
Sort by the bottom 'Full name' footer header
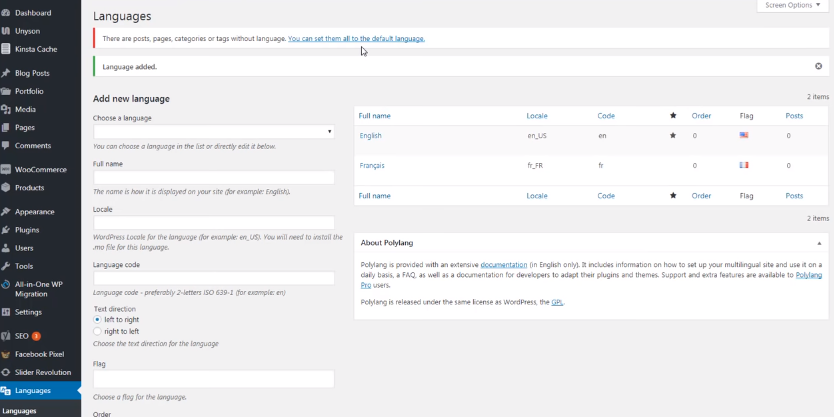(x=374, y=196)
